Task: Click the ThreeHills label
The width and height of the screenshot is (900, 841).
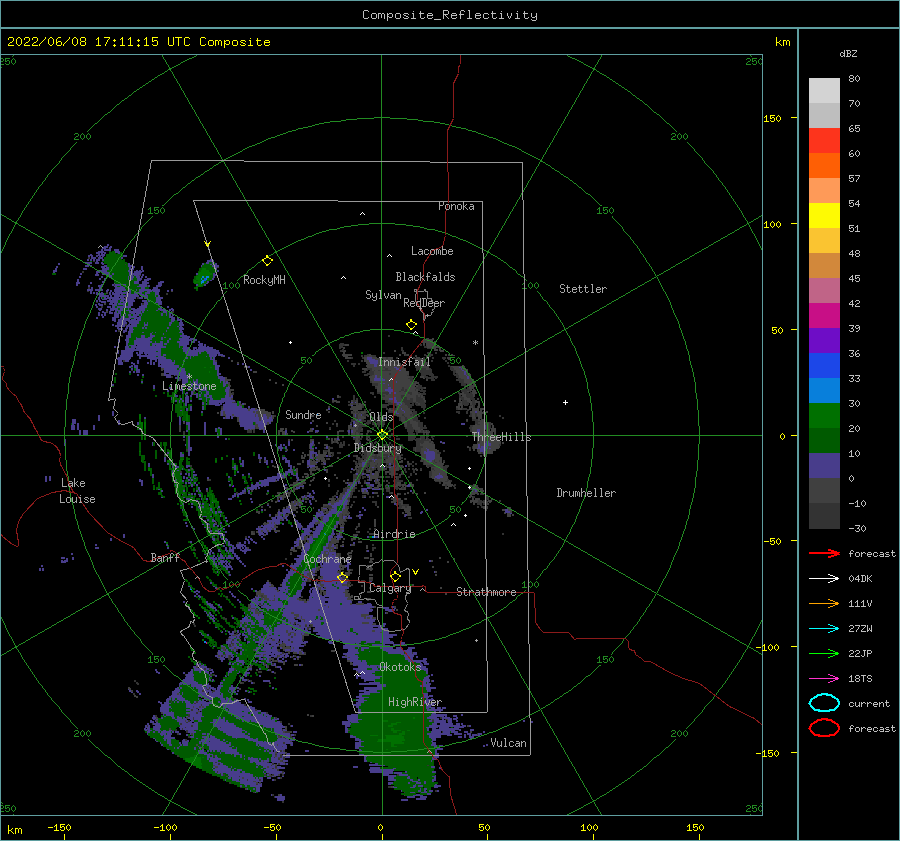Action: click(x=501, y=437)
